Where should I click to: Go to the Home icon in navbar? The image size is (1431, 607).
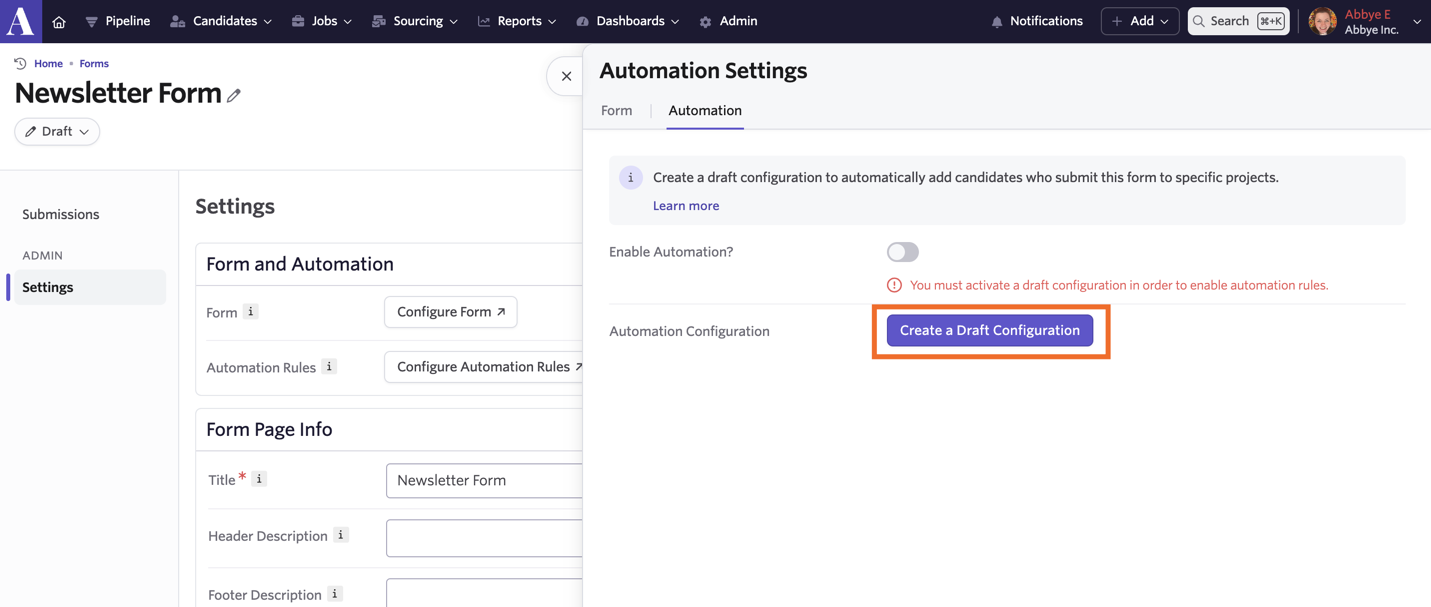pyautogui.click(x=59, y=21)
